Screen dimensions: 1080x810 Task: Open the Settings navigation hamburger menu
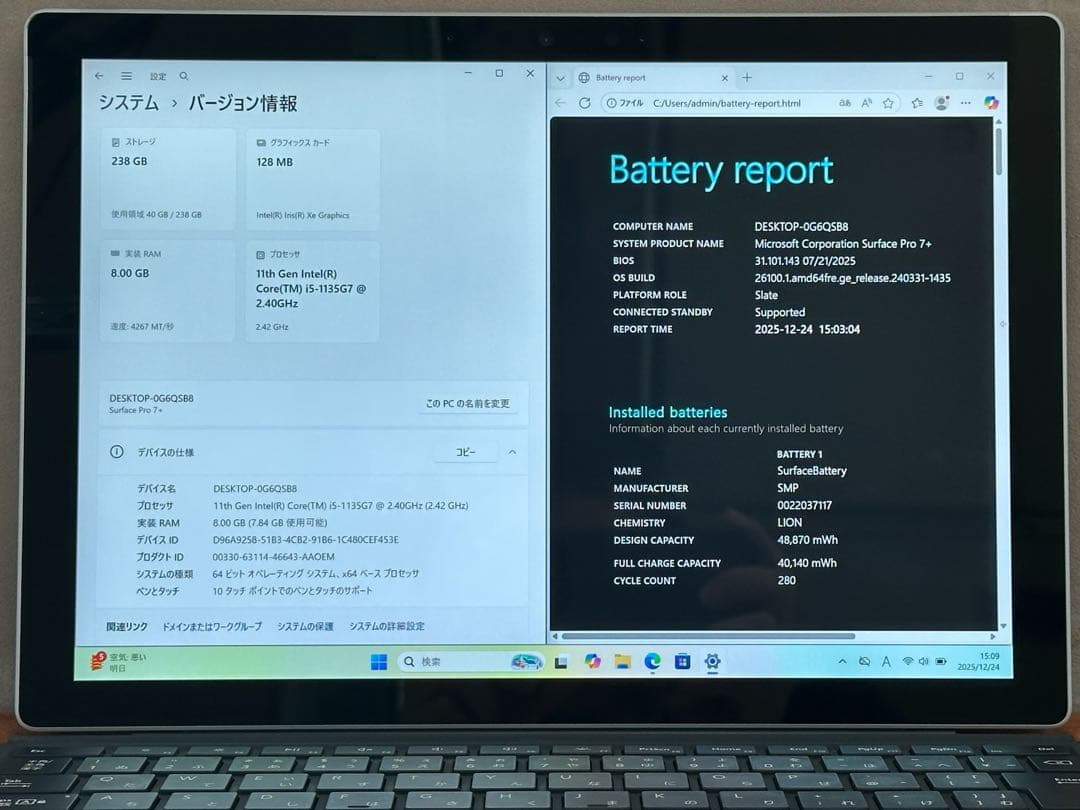(126, 75)
